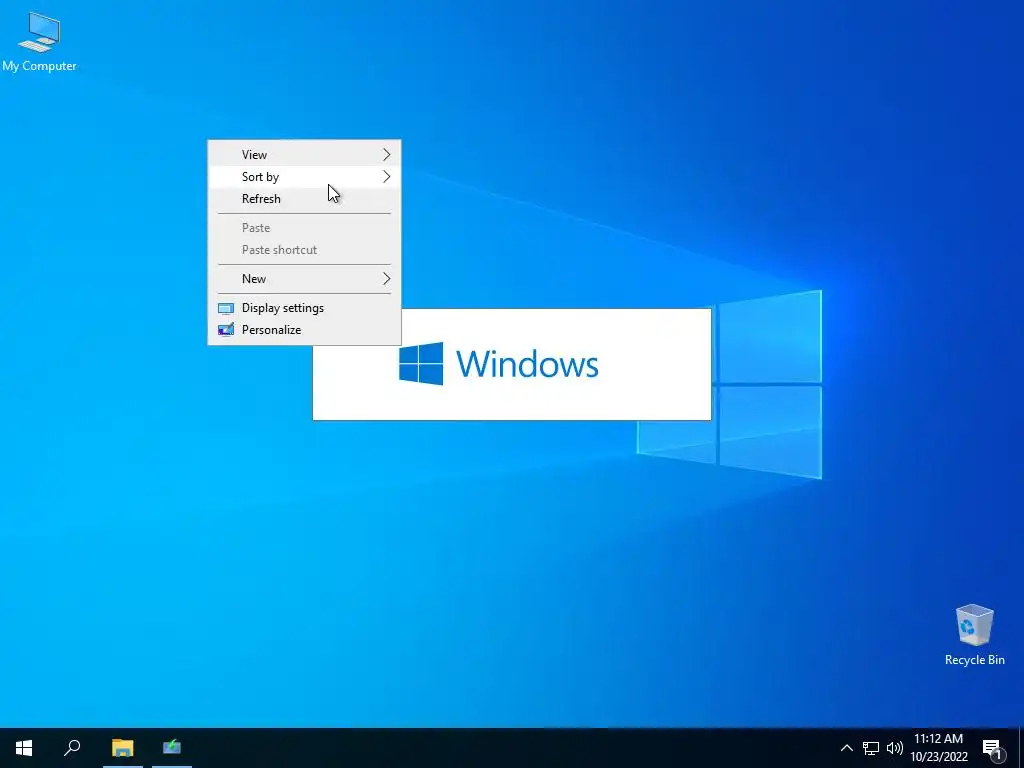The height and width of the screenshot is (768, 1024).
Task: Show hidden system tray icons
Action: pyautogui.click(x=846, y=748)
